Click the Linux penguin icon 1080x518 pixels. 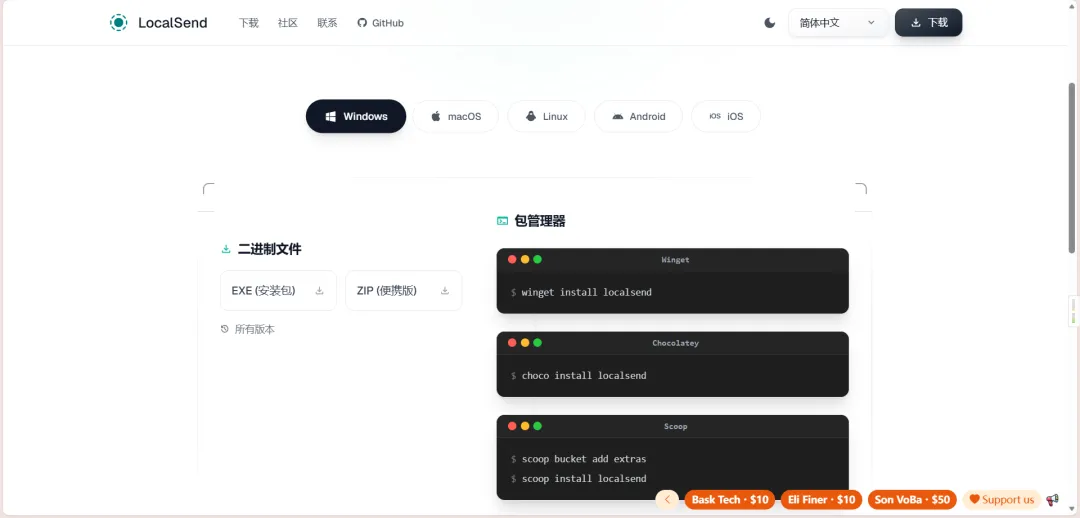(x=530, y=116)
